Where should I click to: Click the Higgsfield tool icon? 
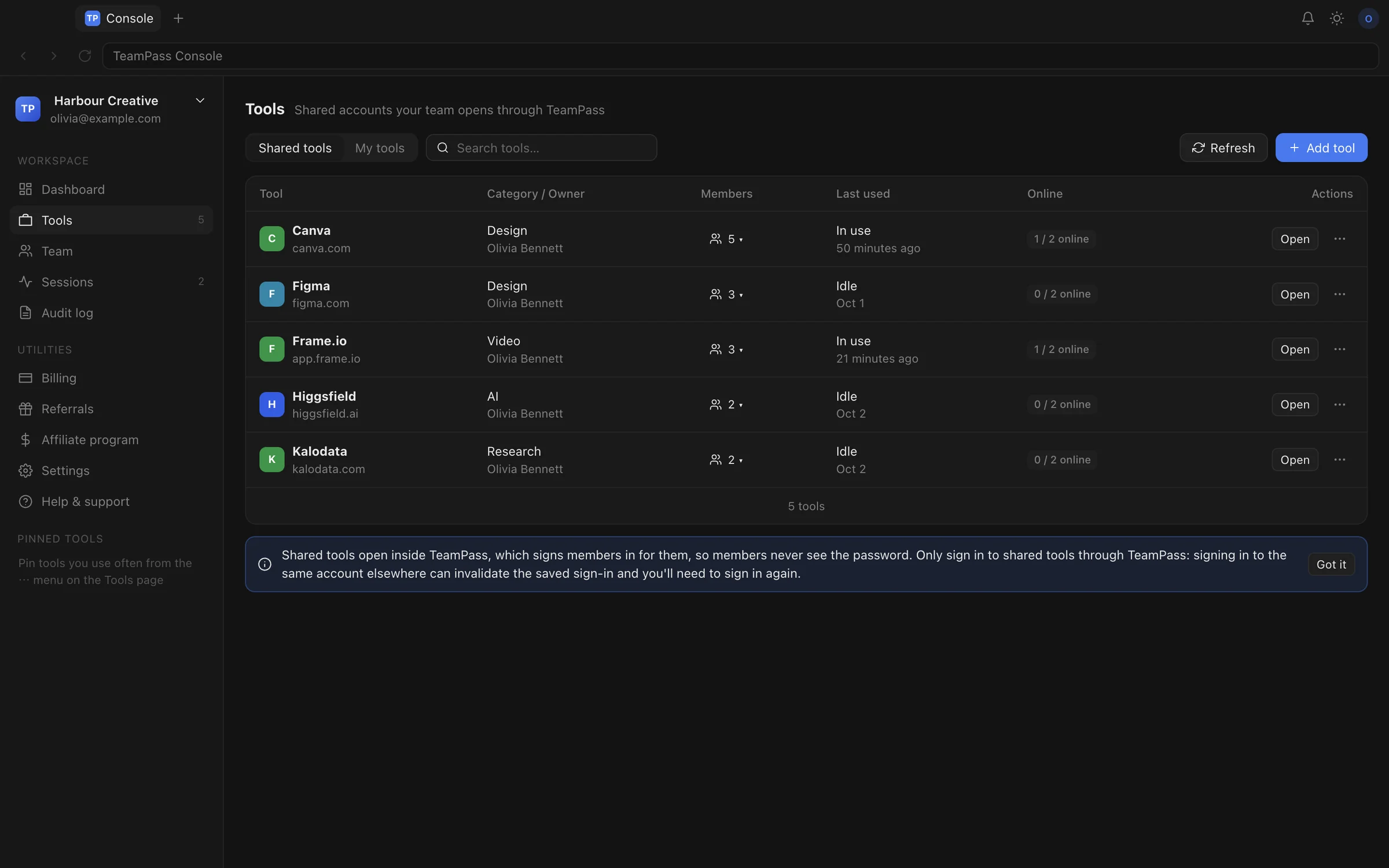tap(271, 404)
